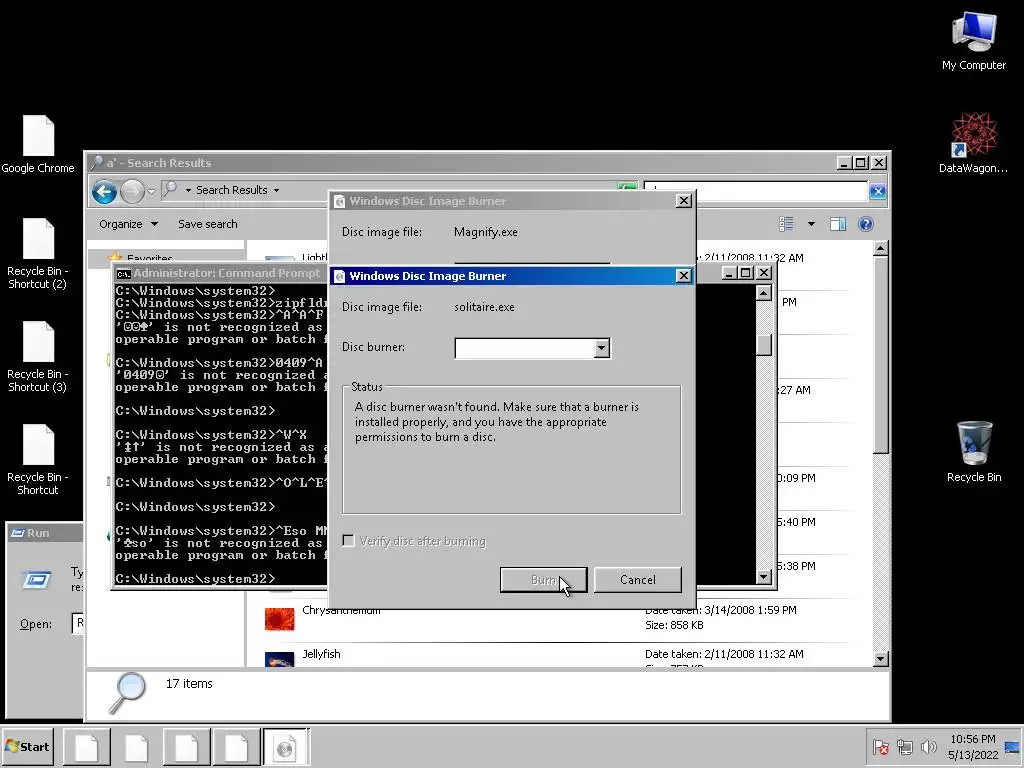Click the Command Prompt title bar icon
1024x768 pixels.
[x=123, y=274]
